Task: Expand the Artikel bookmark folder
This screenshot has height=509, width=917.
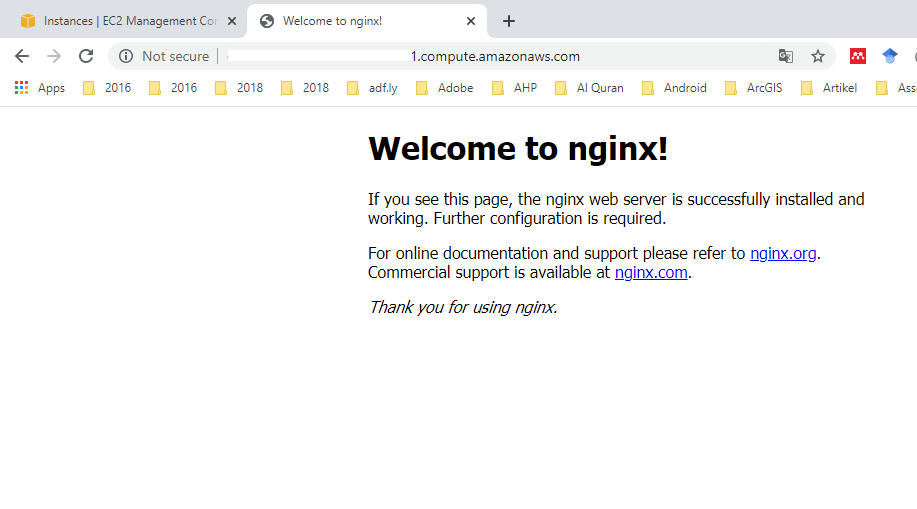Action: tap(829, 88)
